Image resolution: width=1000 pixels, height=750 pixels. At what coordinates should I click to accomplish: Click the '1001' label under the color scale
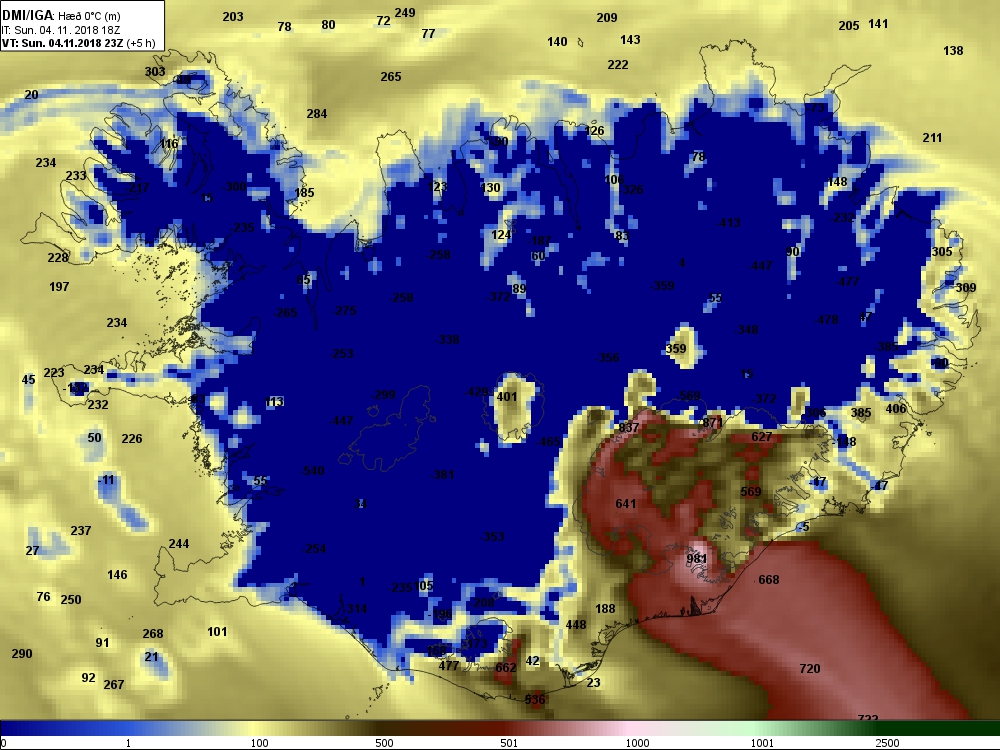[762, 743]
